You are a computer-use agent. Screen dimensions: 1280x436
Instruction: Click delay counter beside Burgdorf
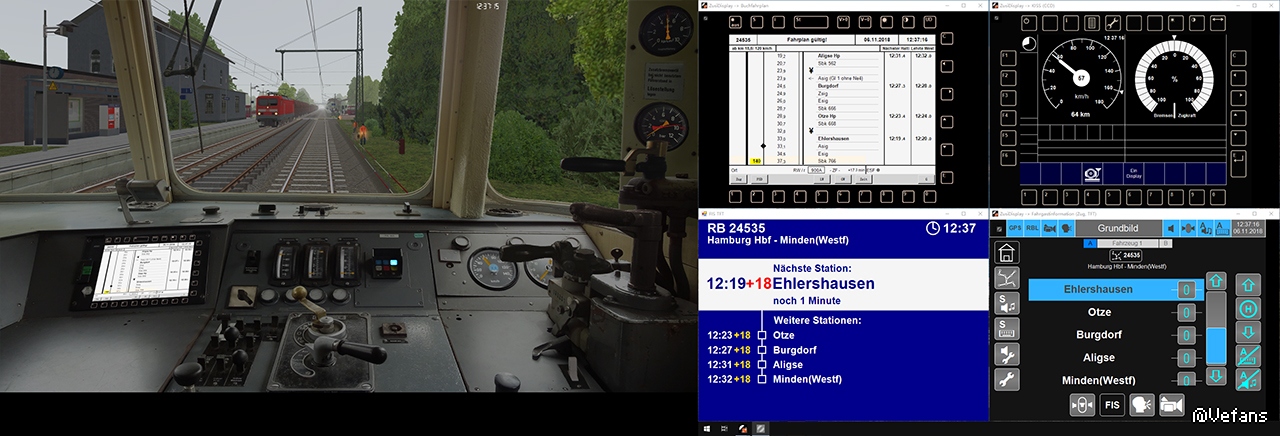tap(1186, 335)
